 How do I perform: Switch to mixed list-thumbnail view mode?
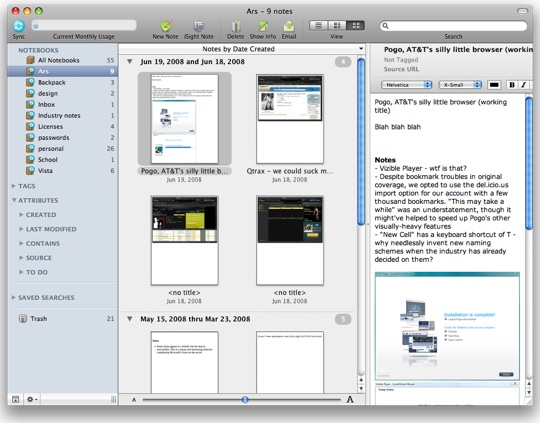[337, 25]
